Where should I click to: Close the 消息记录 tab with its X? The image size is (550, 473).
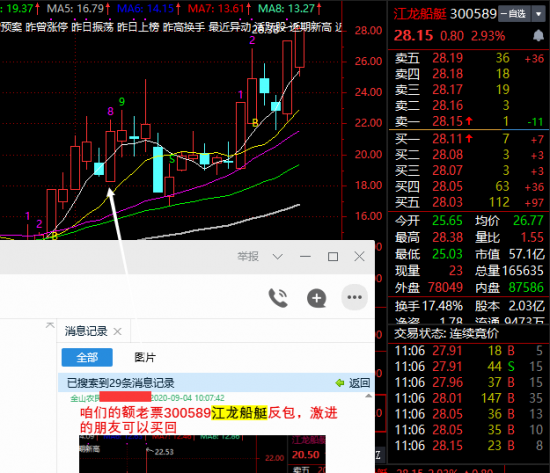click(x=118, y=331)
